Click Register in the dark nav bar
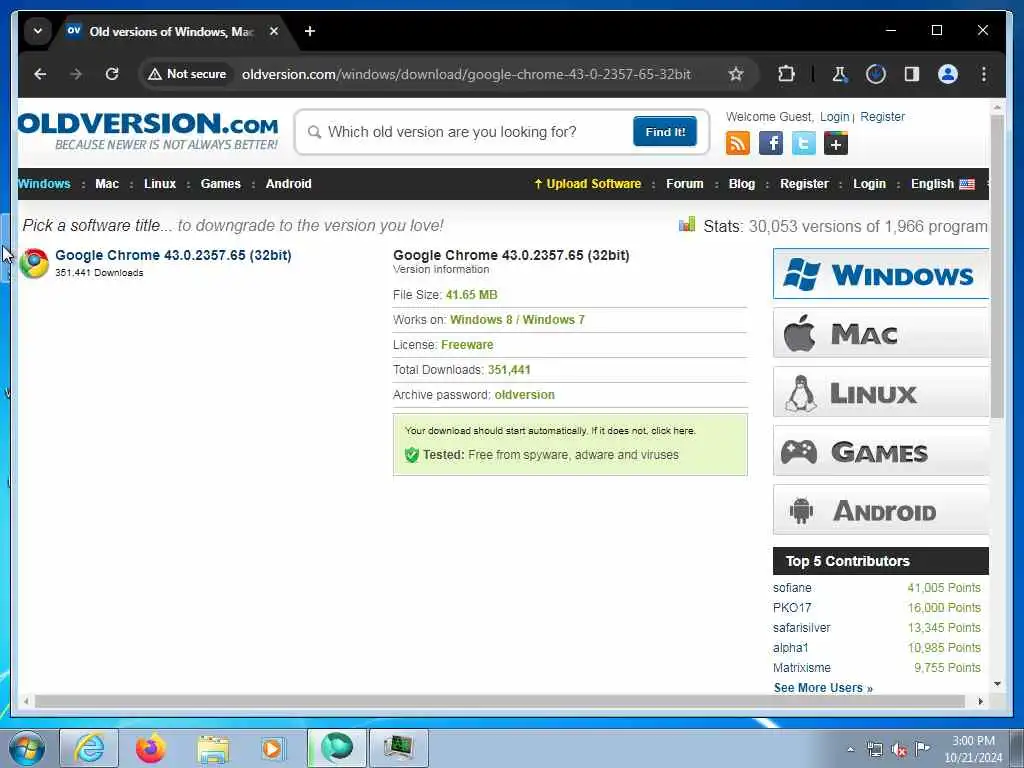 (x=804, y=184)
